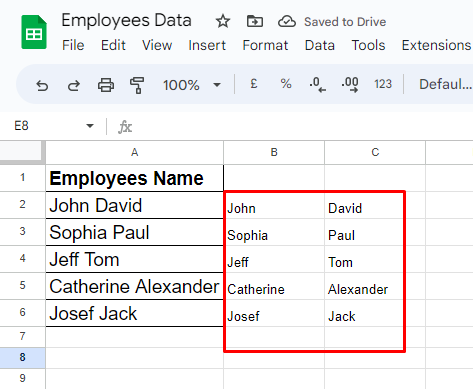Open the Extensions menu
This screenshot has height=389, width=473.
pos(437,45)
